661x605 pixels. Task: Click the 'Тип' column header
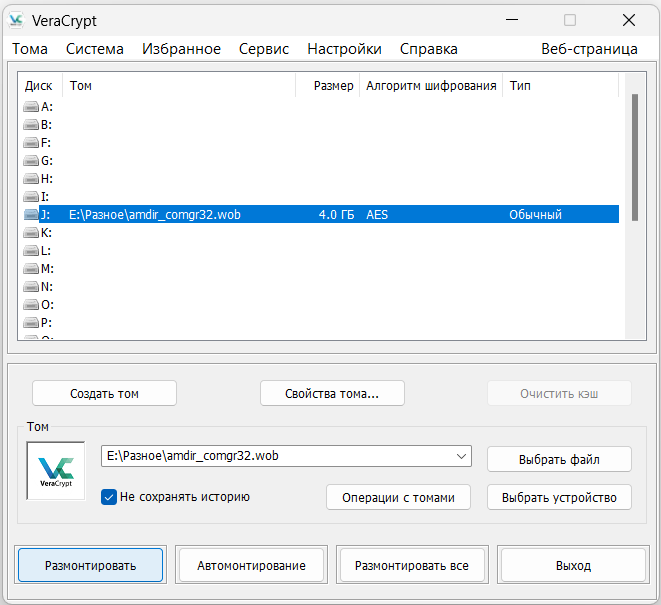tap(561, 86)
